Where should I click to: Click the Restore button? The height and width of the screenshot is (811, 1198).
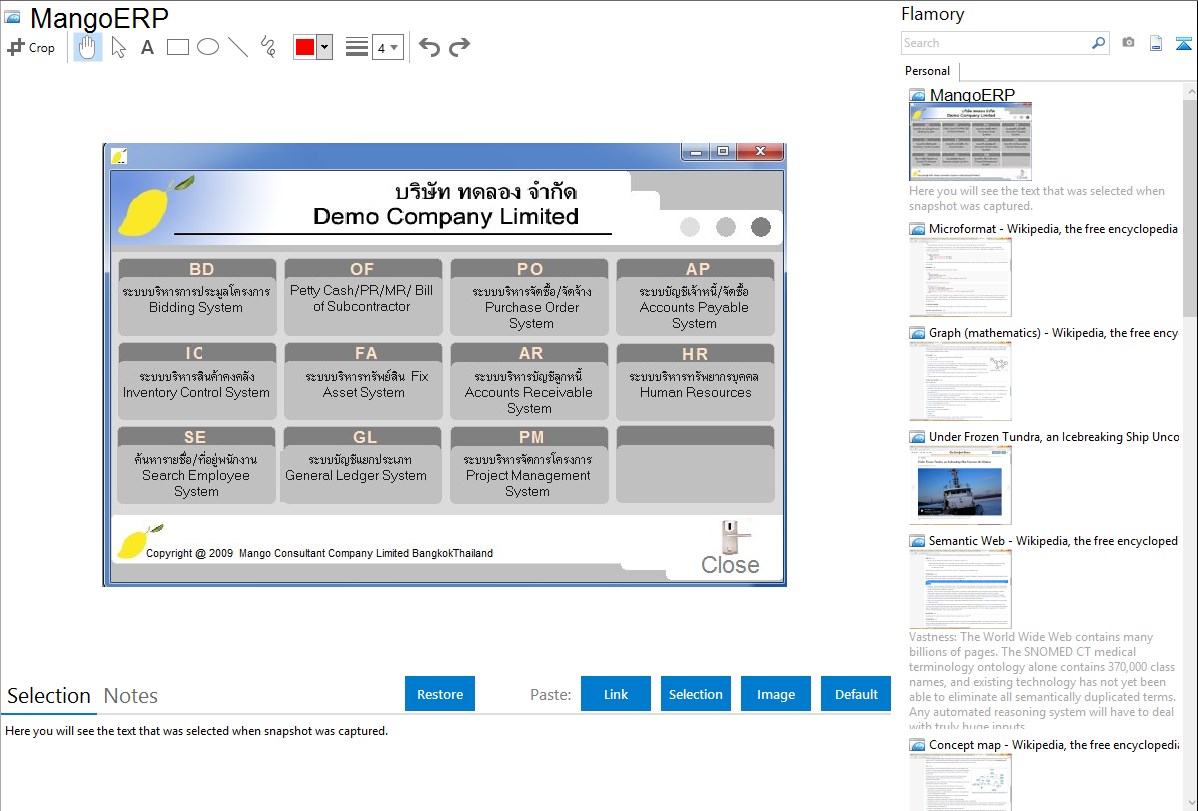[x=440, y=694]
